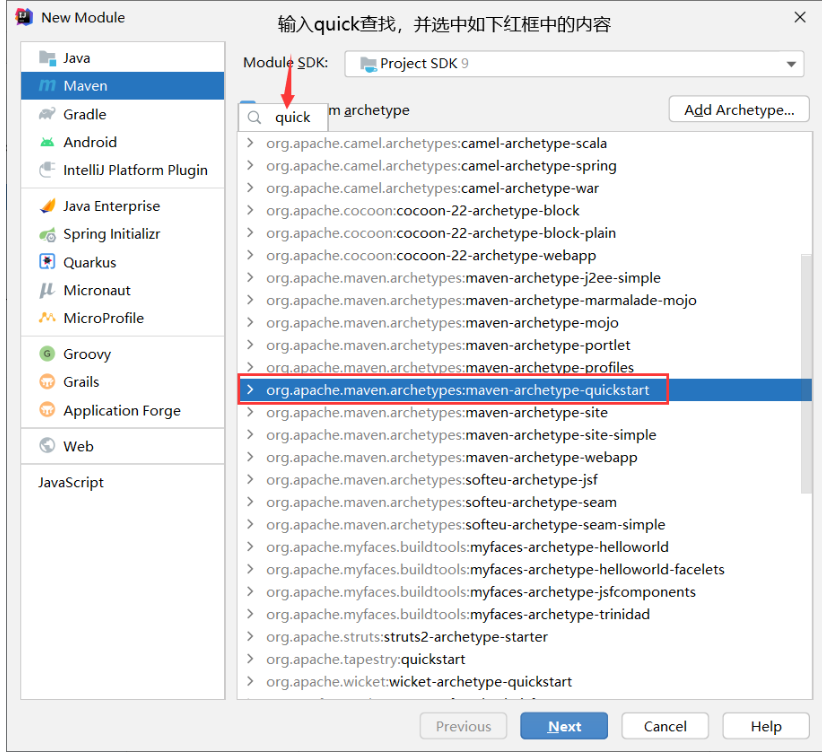The image size is (822, 752).
Task: Expand maven-archetype-webapp node
Action: tap(251, 457)
